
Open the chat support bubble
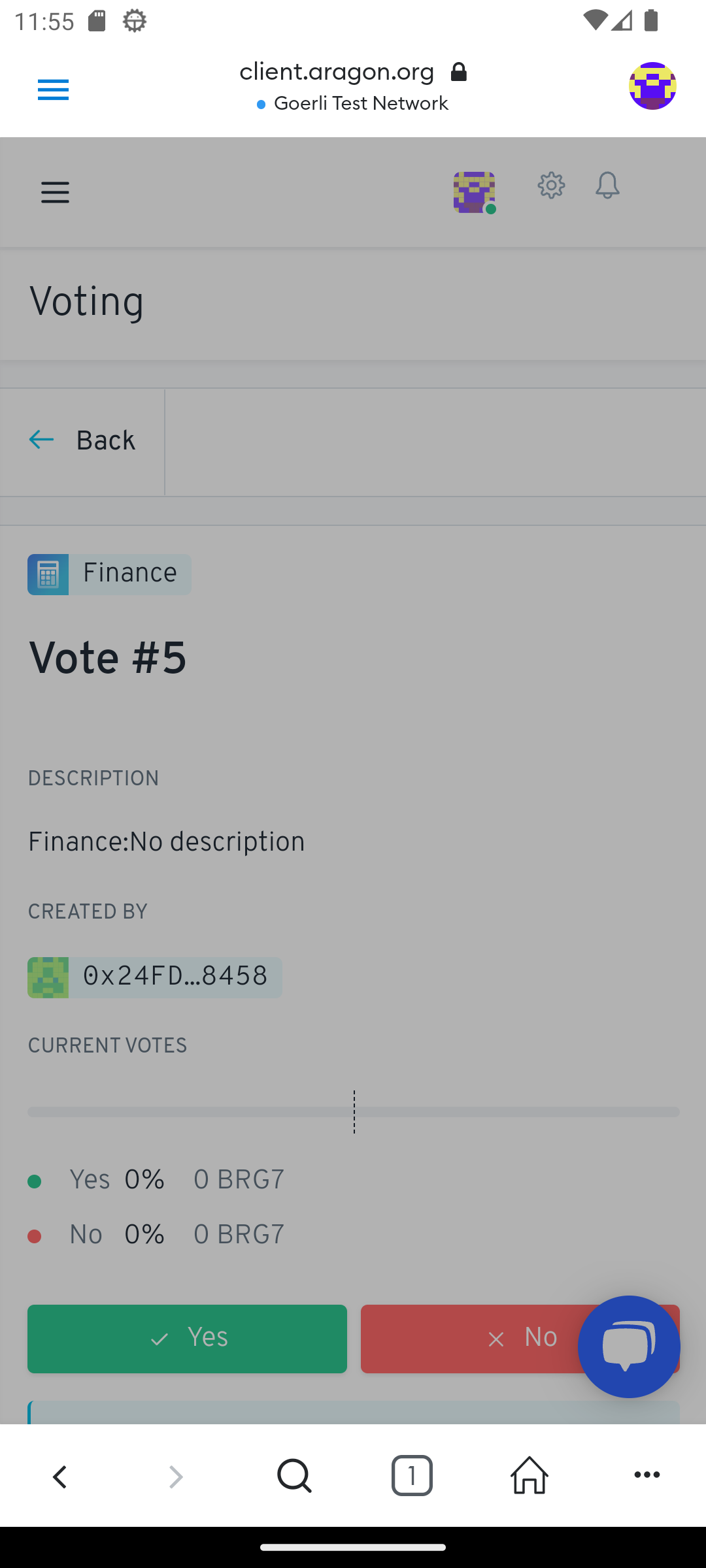tap(628, 1347)
